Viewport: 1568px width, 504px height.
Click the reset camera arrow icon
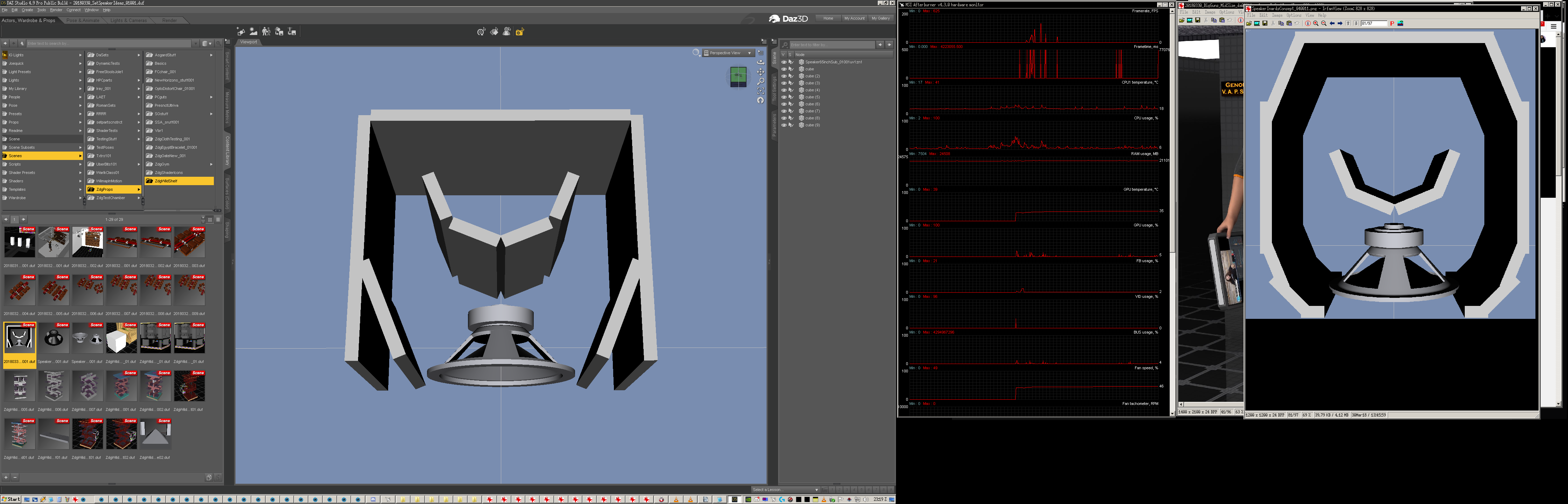760,100
